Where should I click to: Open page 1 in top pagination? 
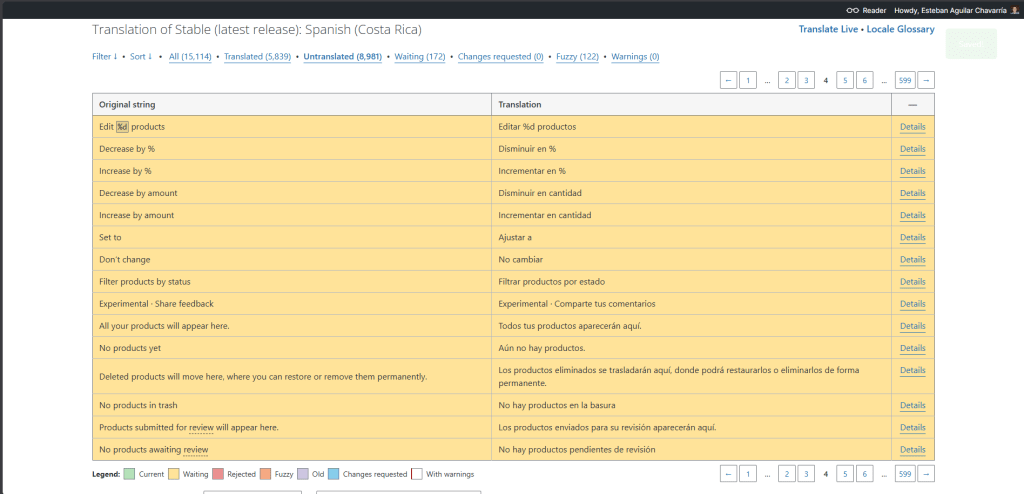748,80
